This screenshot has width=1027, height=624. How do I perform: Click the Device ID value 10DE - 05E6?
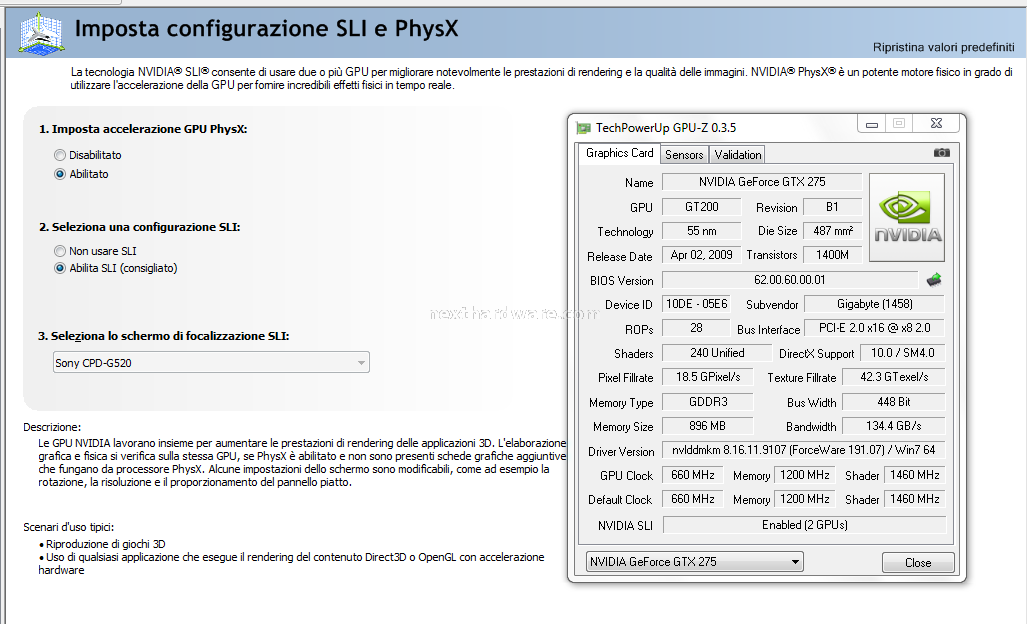pyautogui.click(x=696, y=304)
